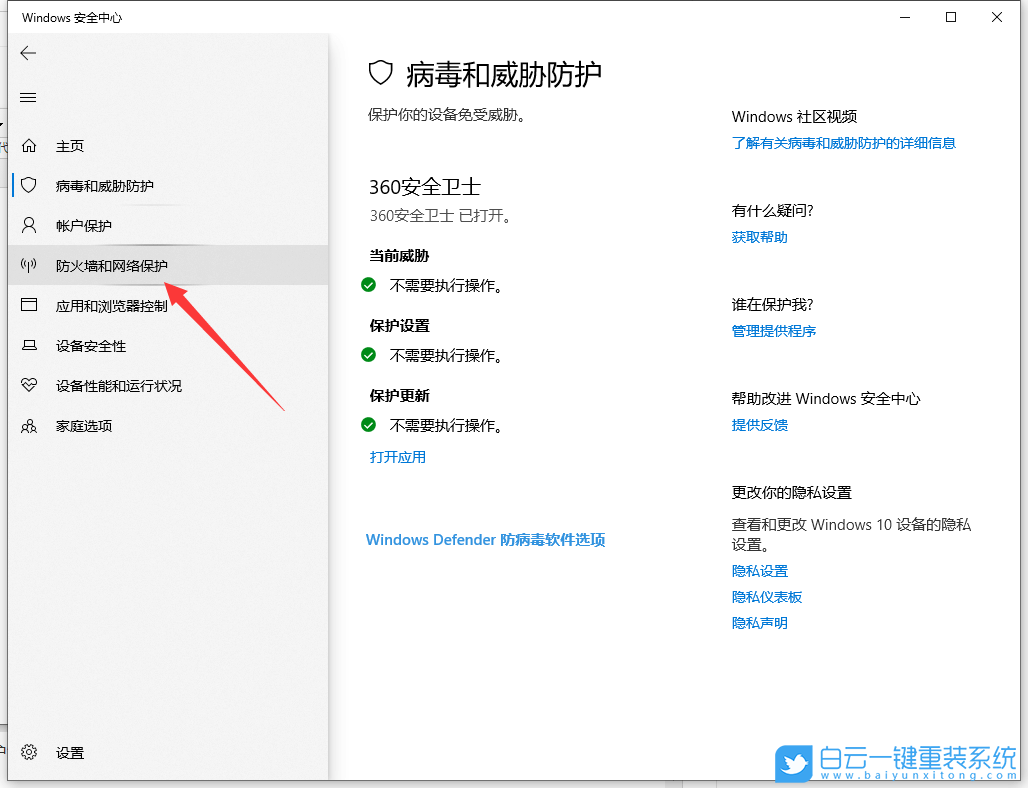Open 获取帮助 support link

tap(759, 237)
